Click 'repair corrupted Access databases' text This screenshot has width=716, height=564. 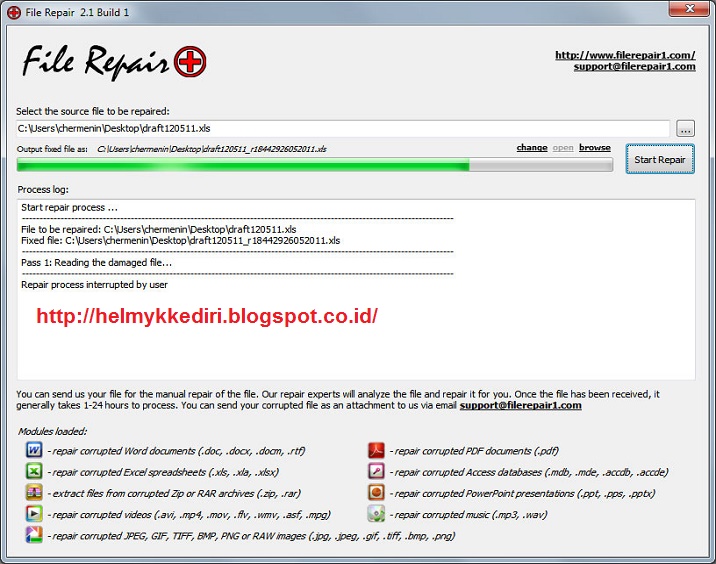coord(529,472)
